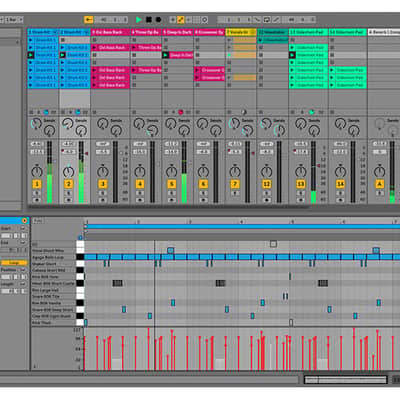Solo track 13 with its S button

click(x=301, y=193)
